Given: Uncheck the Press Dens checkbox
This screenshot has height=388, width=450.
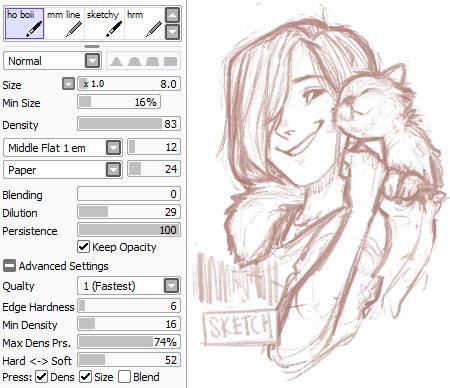Looking at the screenshot, I should [x=41, y=377].
